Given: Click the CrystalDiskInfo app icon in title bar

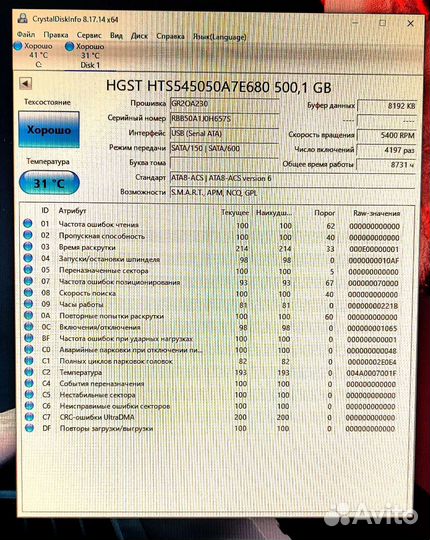Looking at the screenshot, I should (23, 18).
